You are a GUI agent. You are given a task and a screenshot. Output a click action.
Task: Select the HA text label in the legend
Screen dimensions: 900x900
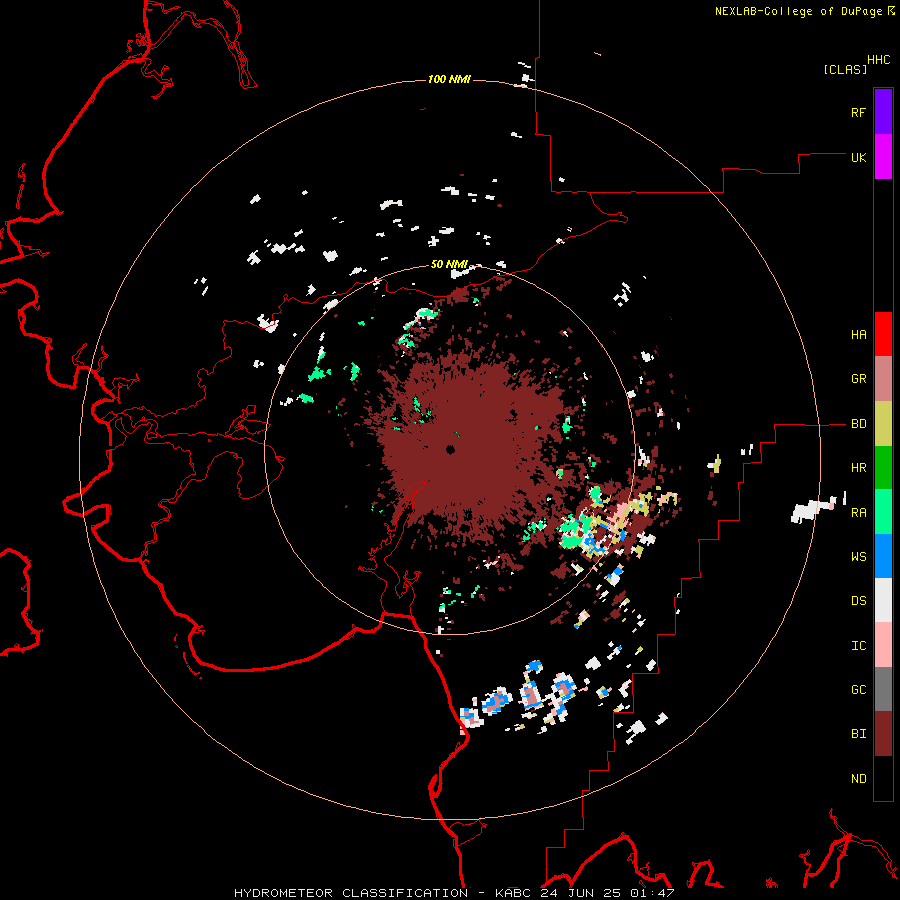[x=859, y=335]
